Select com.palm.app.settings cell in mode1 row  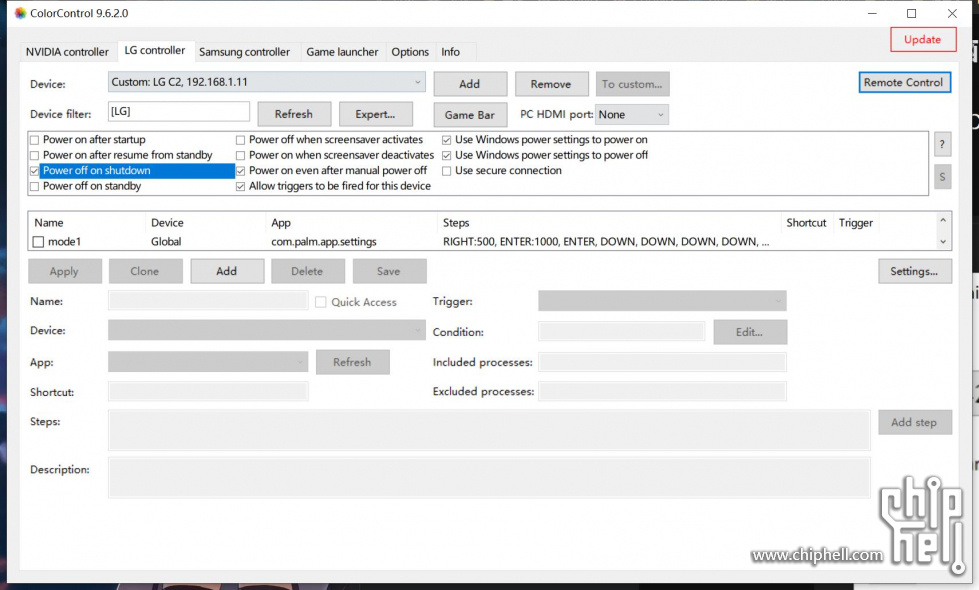pyautogui.click(x=324, y=242)
